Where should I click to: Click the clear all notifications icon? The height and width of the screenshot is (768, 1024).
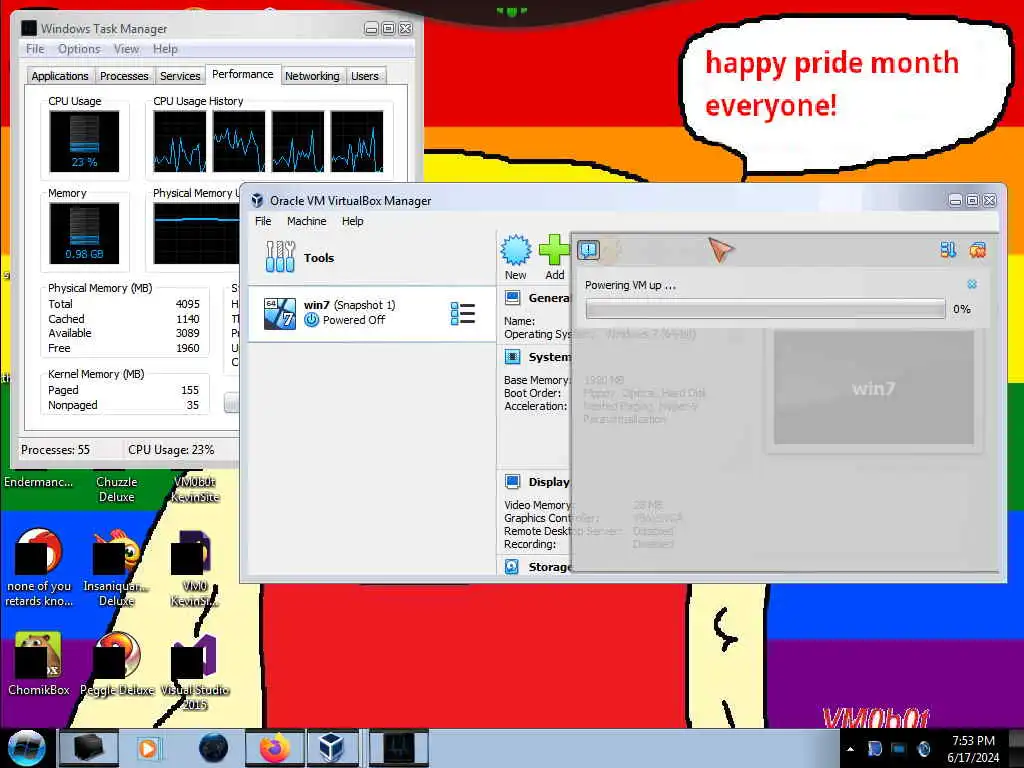[978, 249]
